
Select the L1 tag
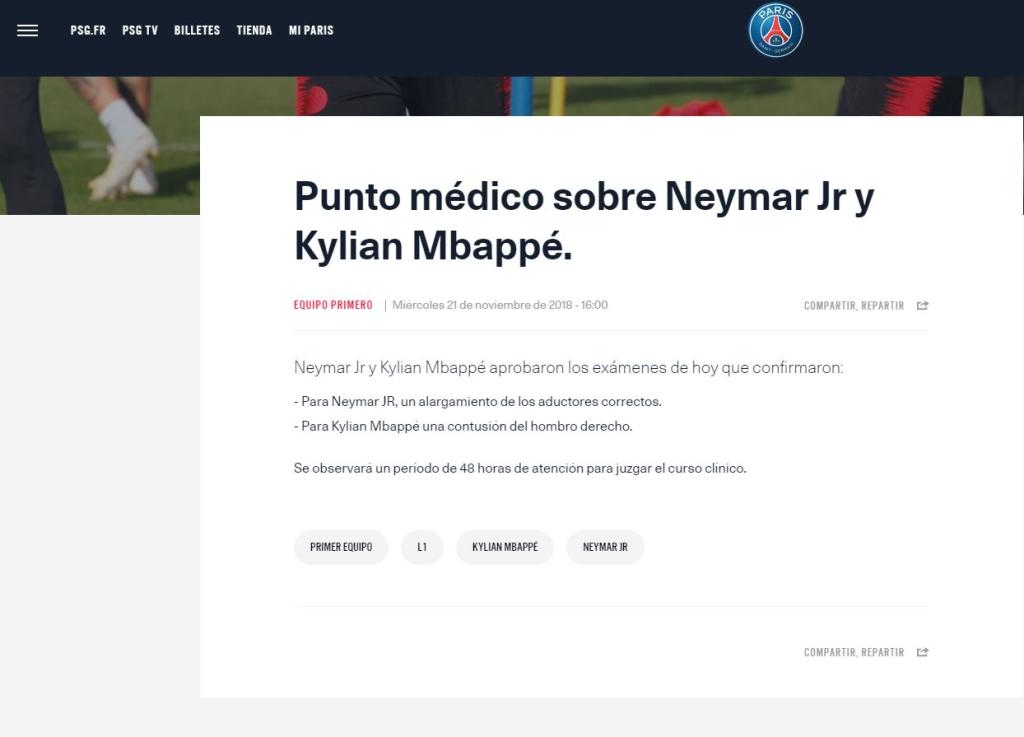pos(422,547)
